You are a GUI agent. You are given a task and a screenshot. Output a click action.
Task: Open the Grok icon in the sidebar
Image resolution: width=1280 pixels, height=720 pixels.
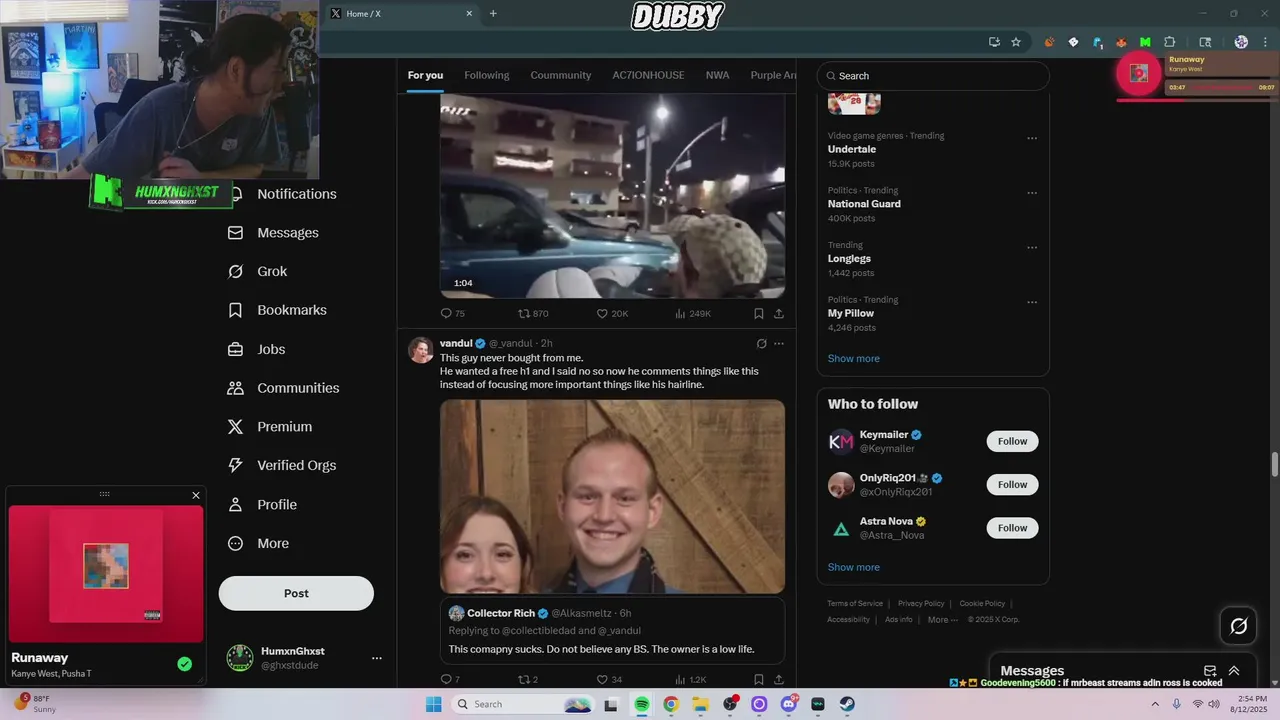tap(235, 272)
